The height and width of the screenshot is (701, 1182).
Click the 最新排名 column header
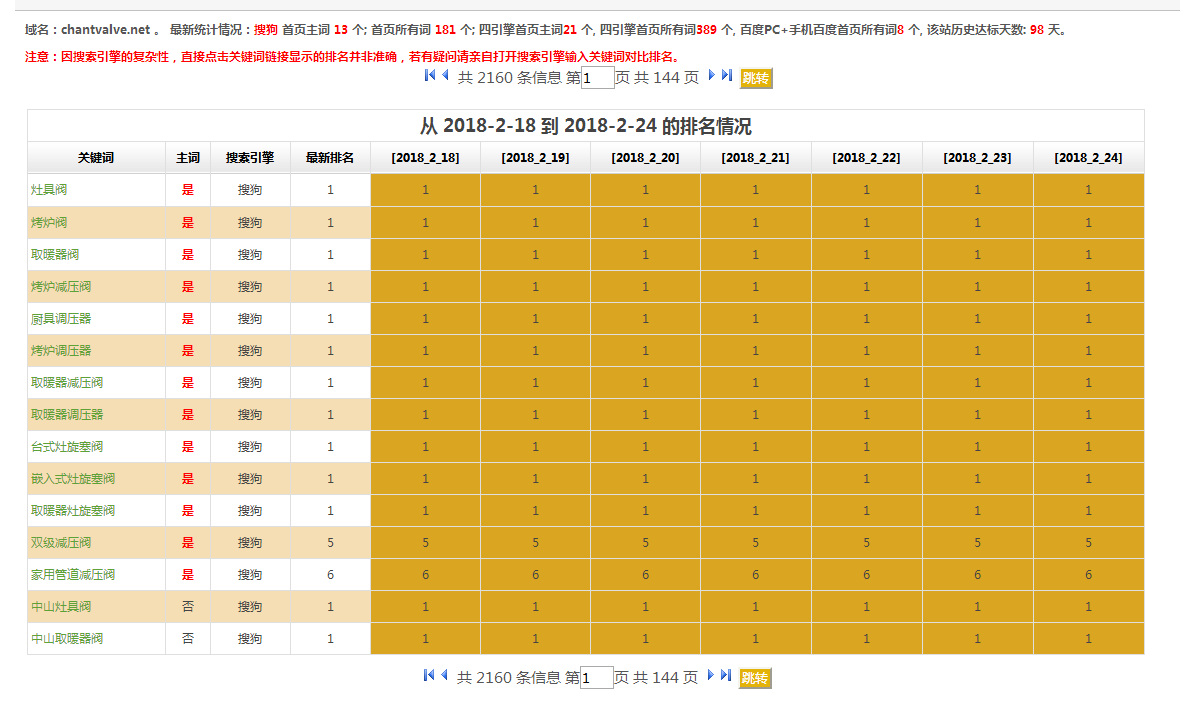pos(330,158)
